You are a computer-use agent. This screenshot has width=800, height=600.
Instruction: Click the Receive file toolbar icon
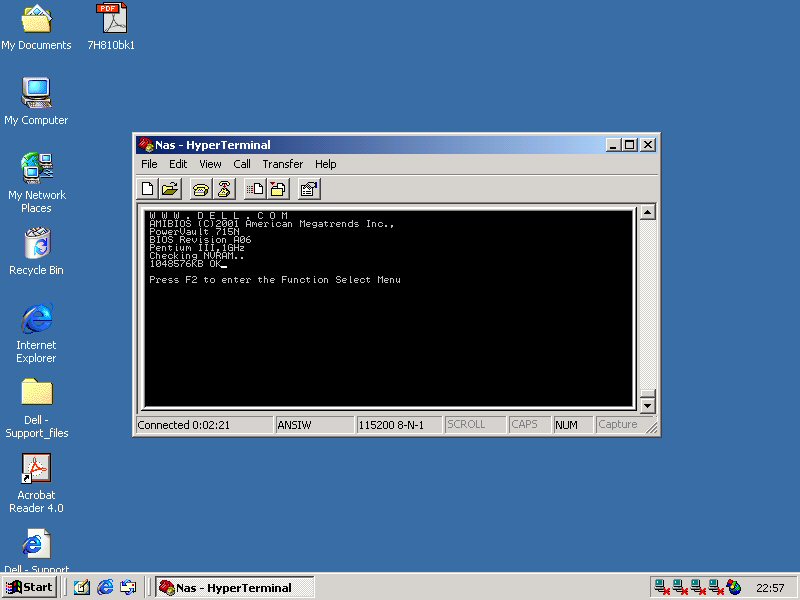click(x=278, y=189)
